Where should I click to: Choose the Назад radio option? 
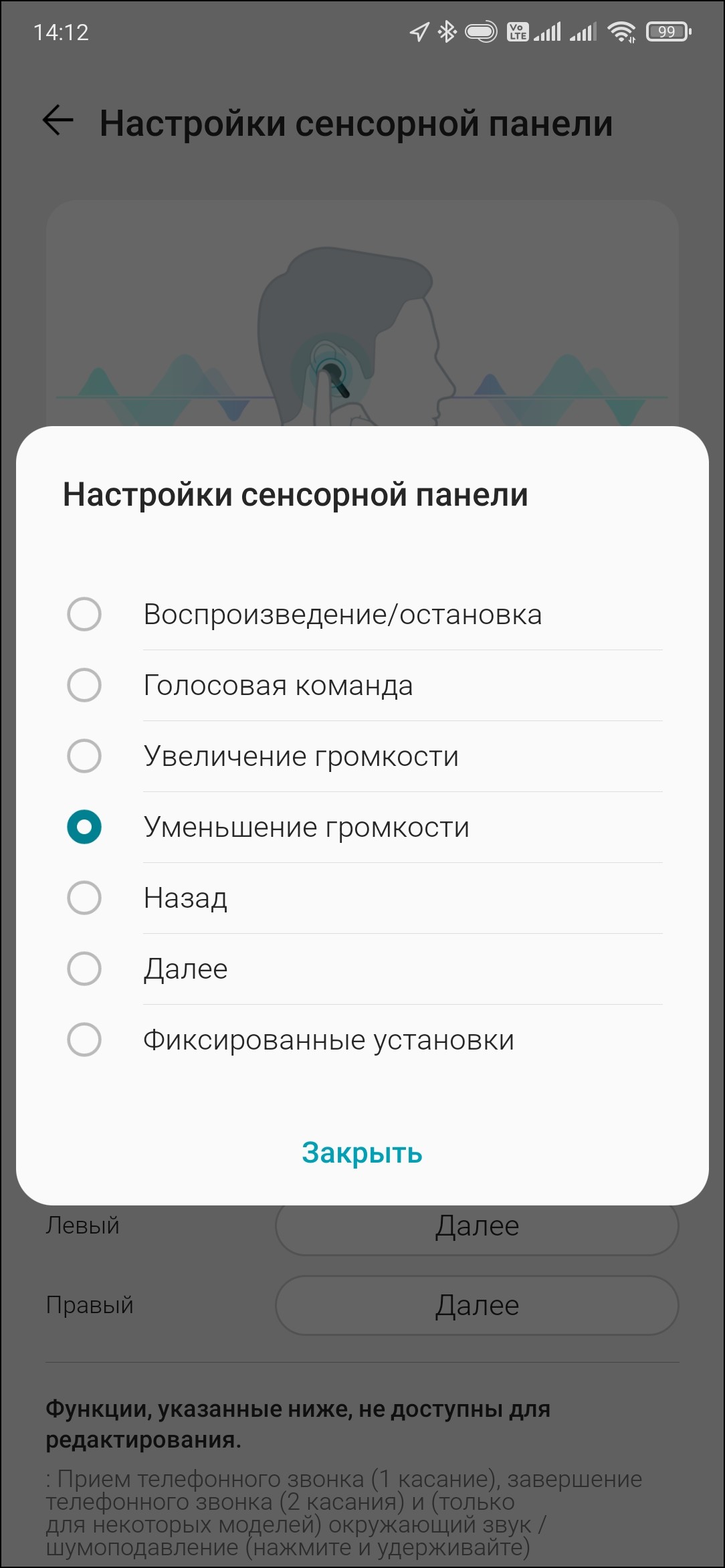(84, 898)
